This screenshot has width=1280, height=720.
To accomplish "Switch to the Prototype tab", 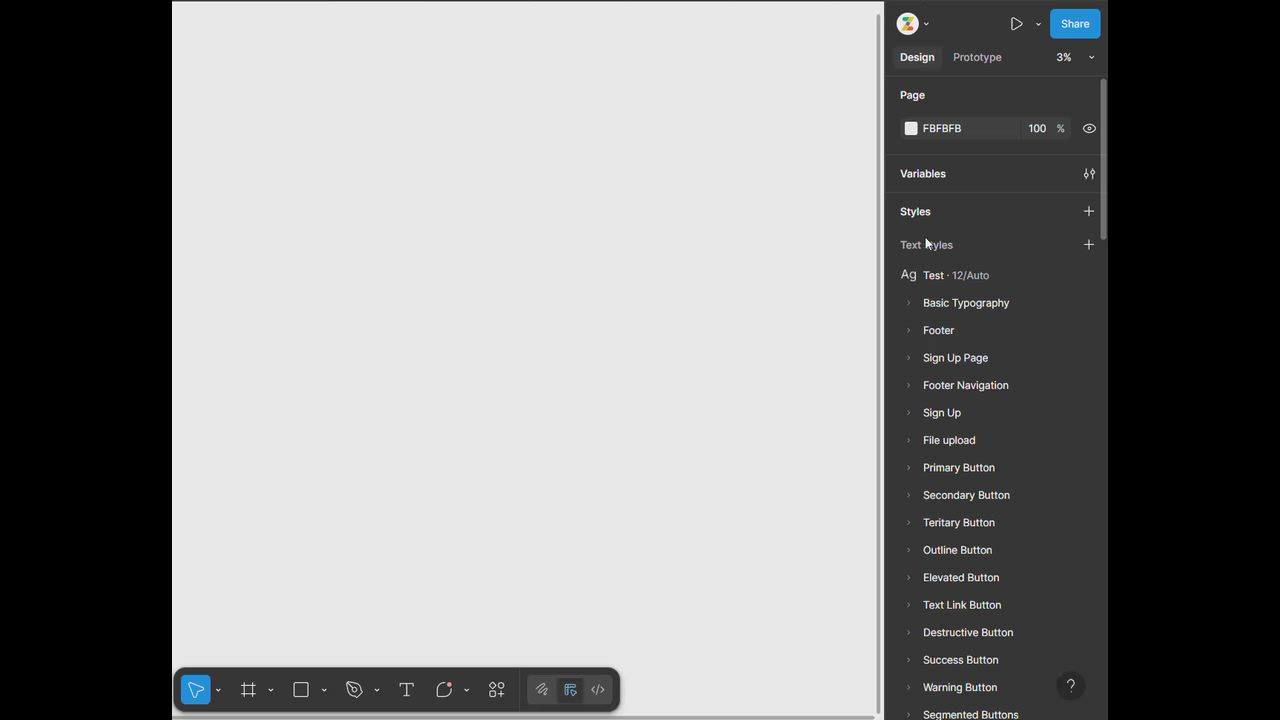I will coord(977,57).
